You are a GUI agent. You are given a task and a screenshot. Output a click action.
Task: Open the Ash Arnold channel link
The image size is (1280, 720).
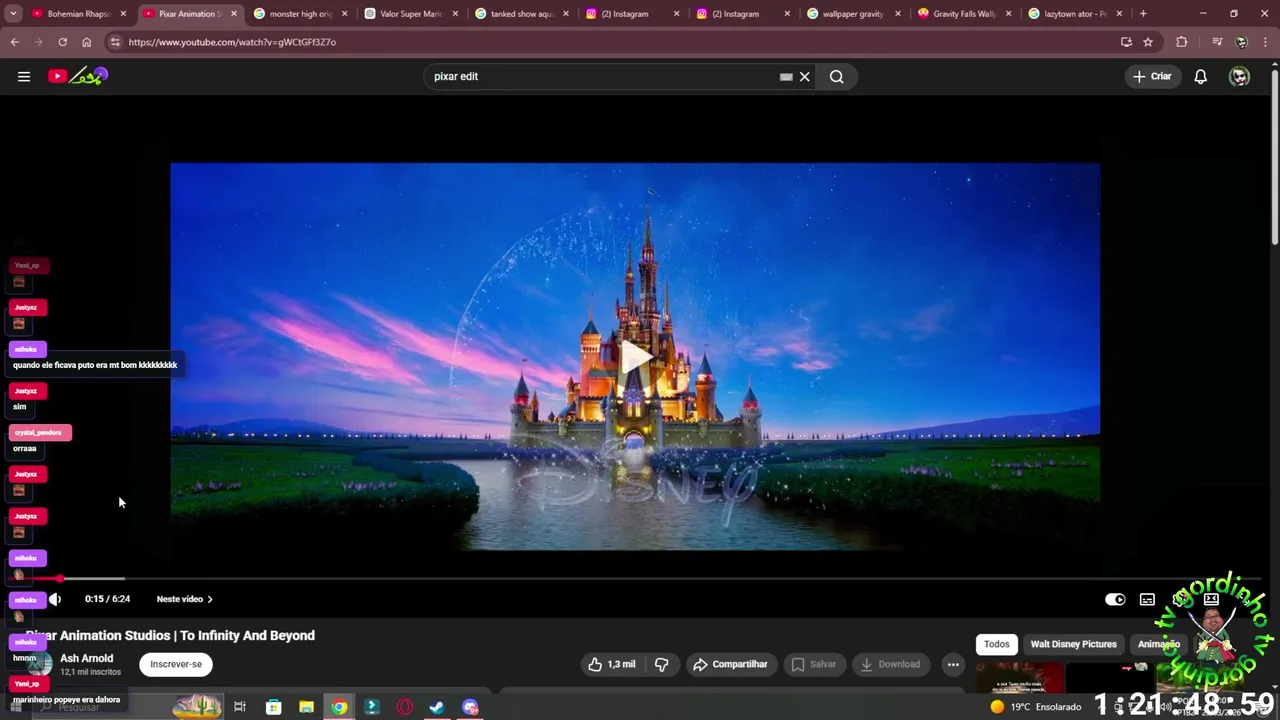(x=86, y=658)
